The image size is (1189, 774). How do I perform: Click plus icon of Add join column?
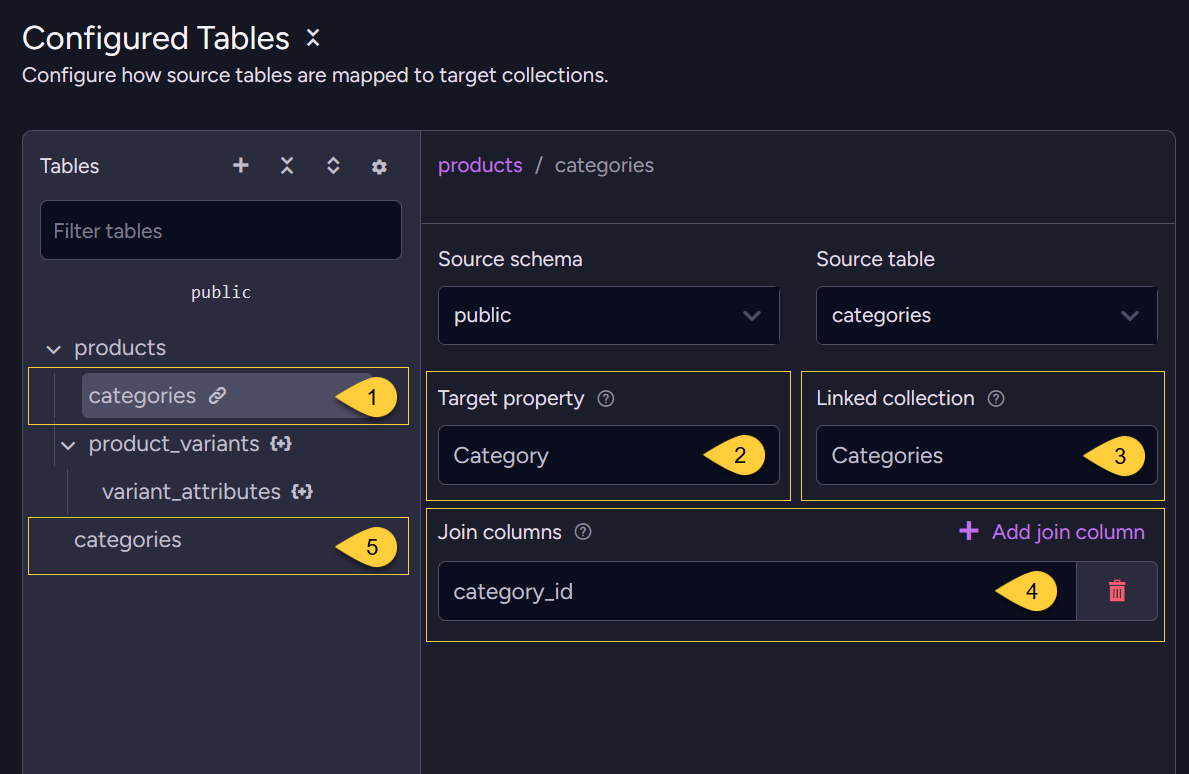[968, 531]
